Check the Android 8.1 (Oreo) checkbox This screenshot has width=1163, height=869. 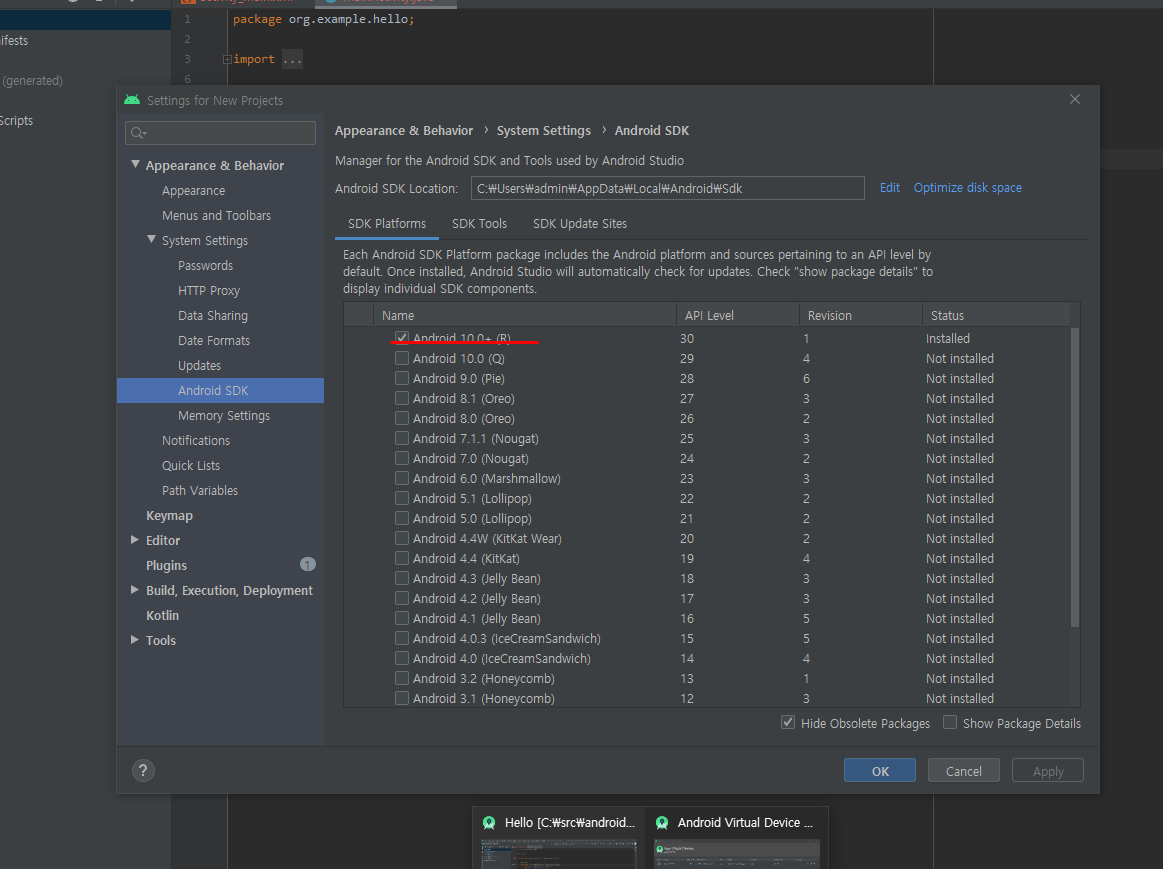(x=402, y=398)
